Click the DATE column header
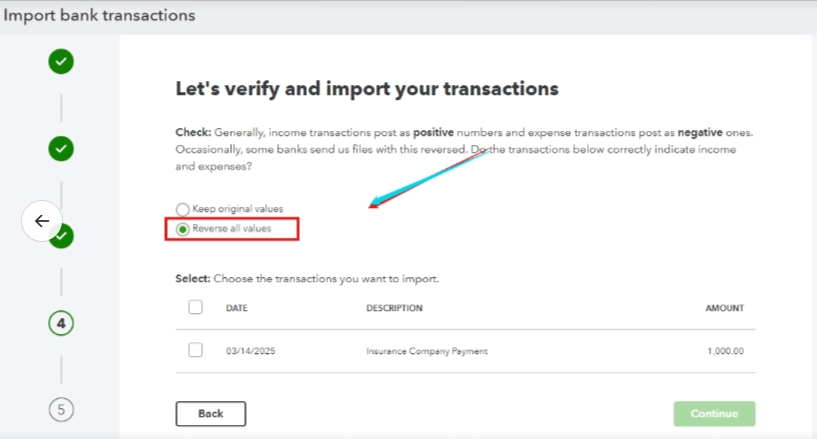This screenshot has width=817, height=439. [237, 308]
